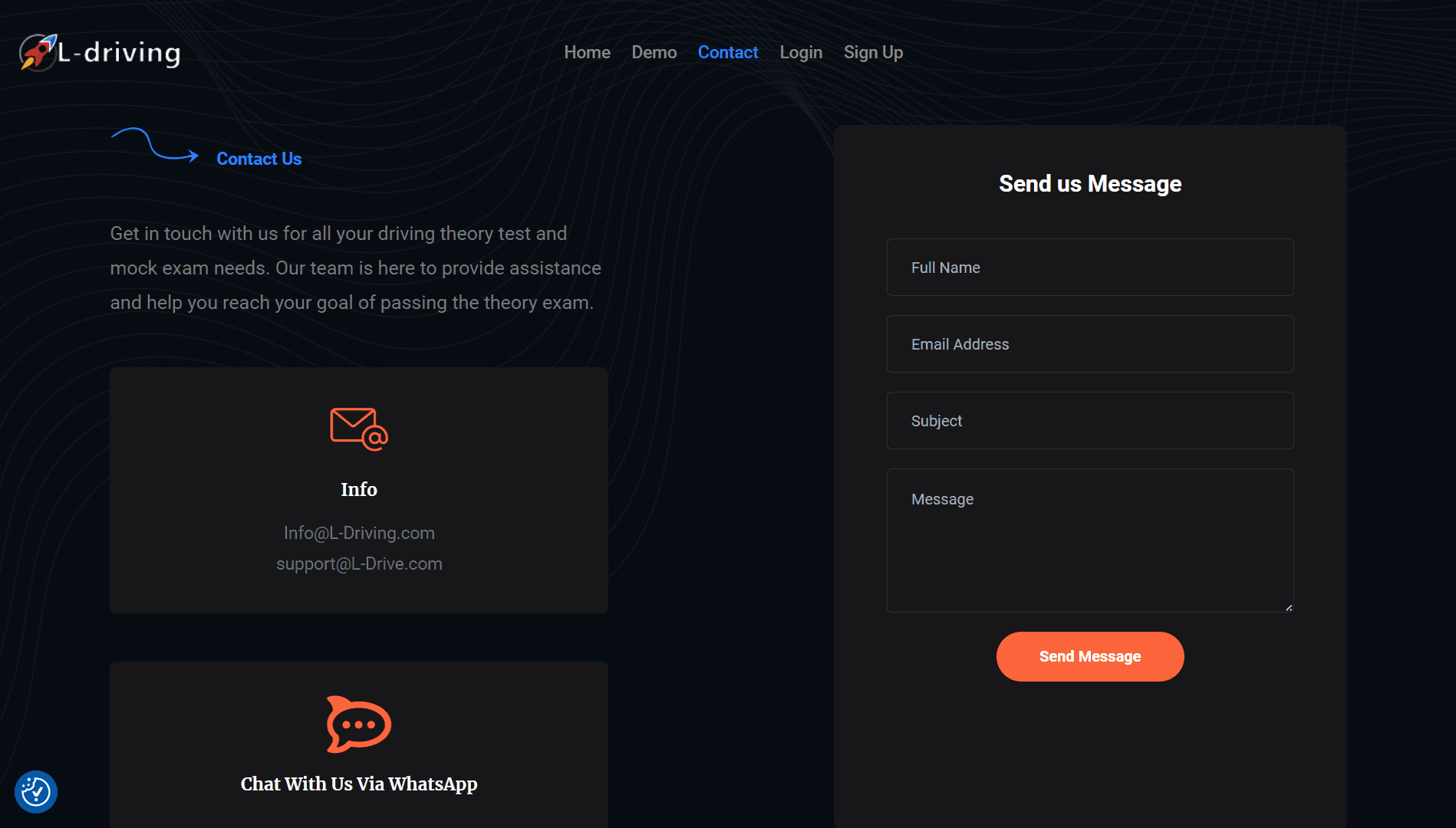The width and height of the screenshot is (1456, 828).
Task: Select the Contact navigation link
Action: point(727,52)
